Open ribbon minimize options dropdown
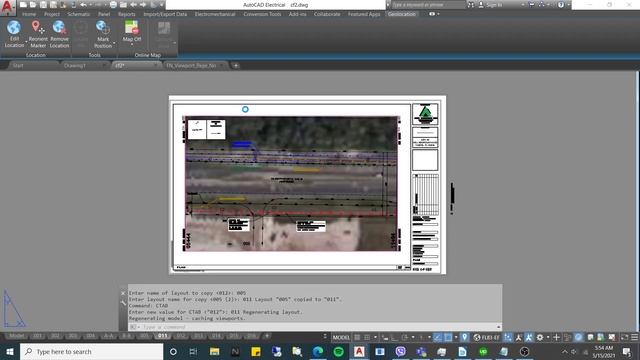This screenshot has width=640, height=360. pos(438,14)
